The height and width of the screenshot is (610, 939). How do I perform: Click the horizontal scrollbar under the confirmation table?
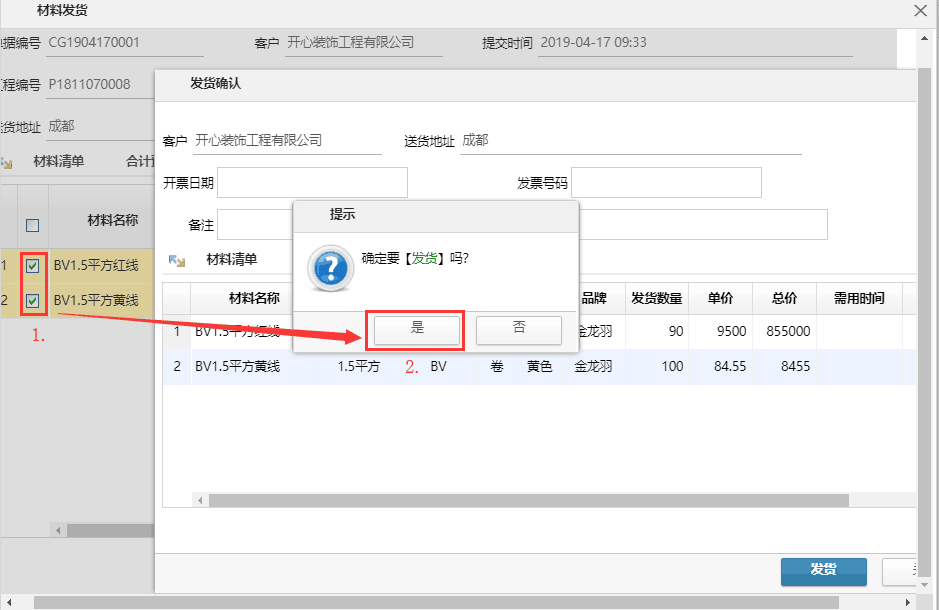[x=528, y=500]
